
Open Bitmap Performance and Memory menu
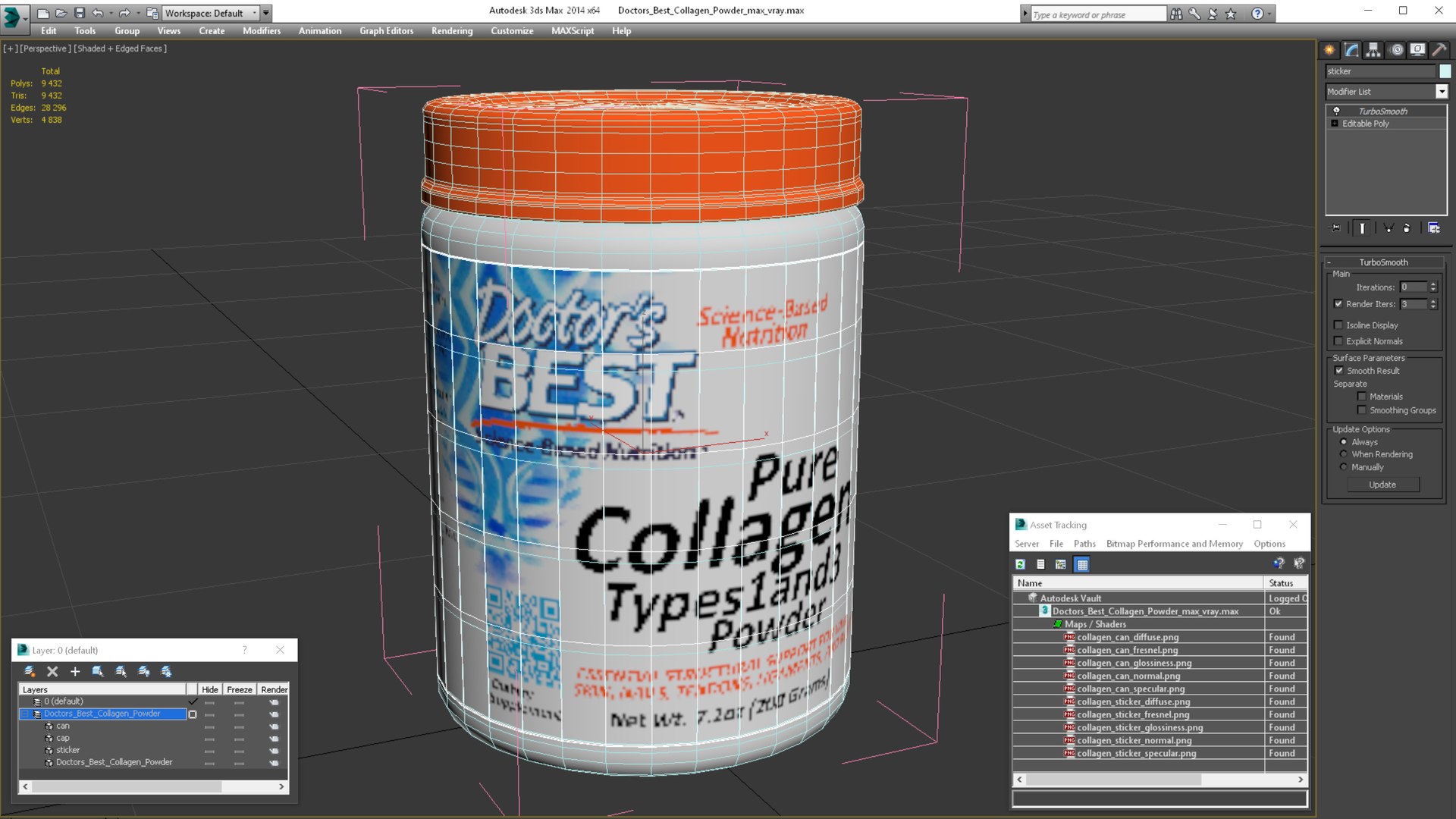1174,544
